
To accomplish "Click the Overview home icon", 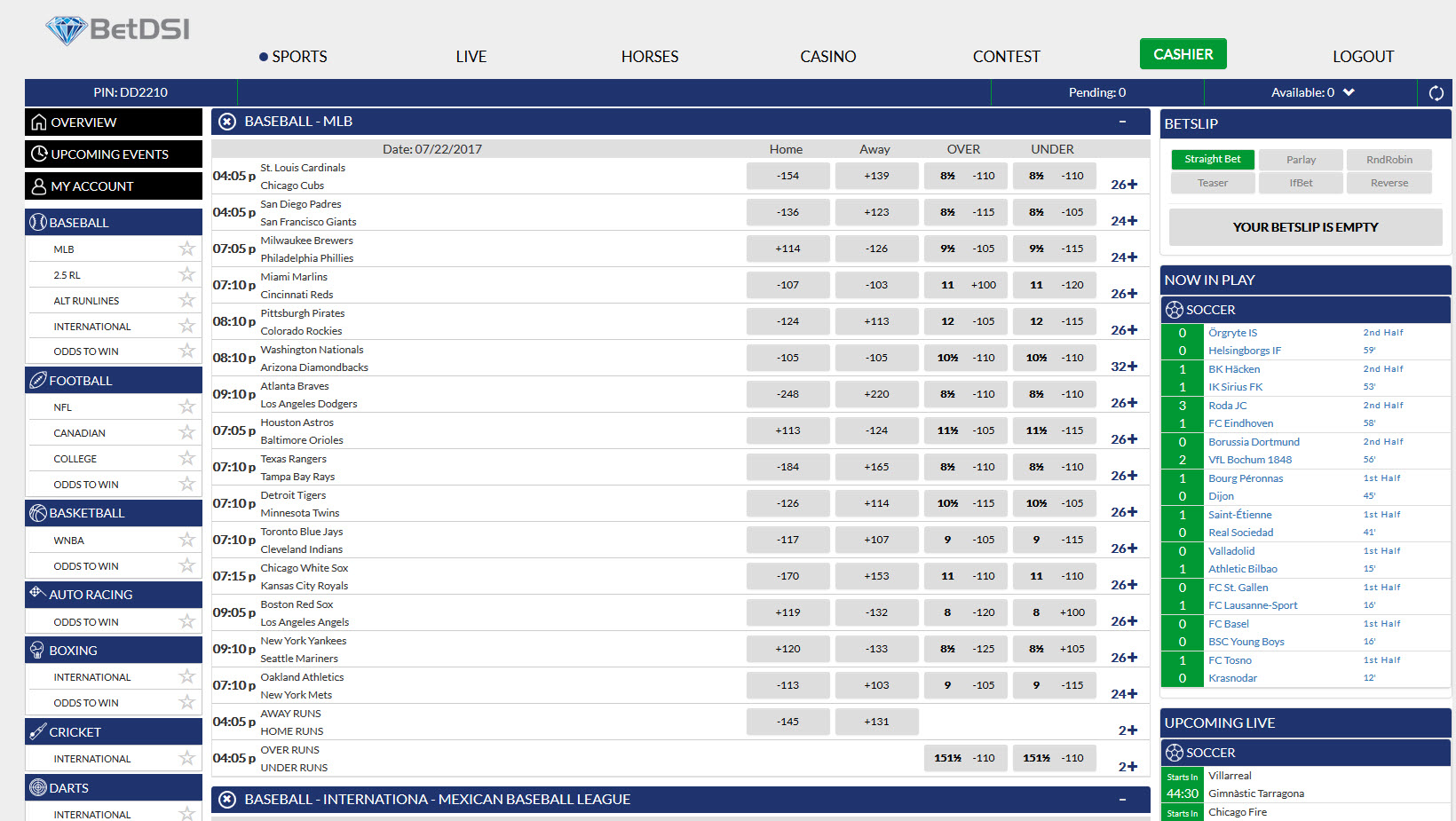I will tap(38, 122).
